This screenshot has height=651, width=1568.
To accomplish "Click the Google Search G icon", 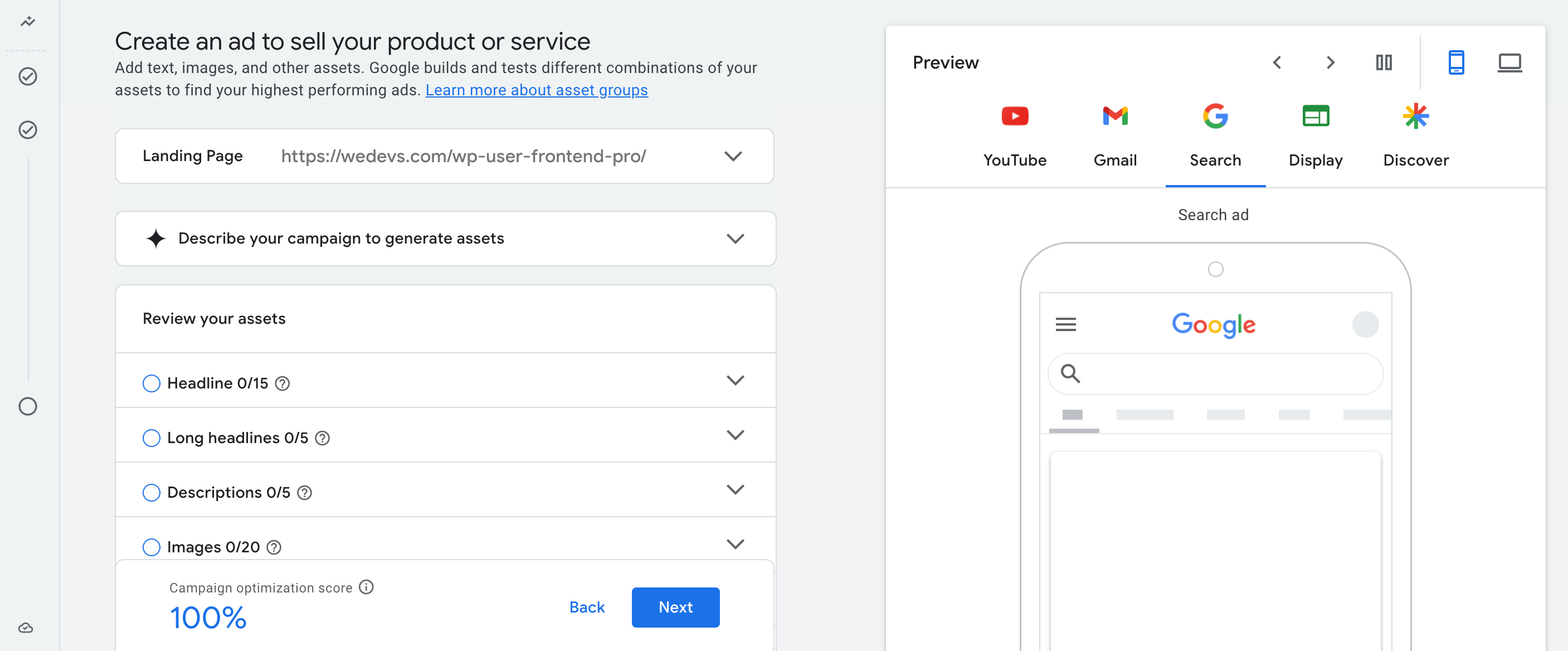I will pos(1216,116).
